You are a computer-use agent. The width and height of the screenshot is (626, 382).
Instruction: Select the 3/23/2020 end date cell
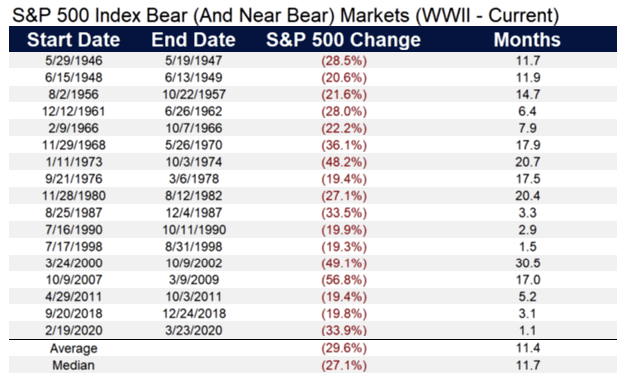click(194, 331)
